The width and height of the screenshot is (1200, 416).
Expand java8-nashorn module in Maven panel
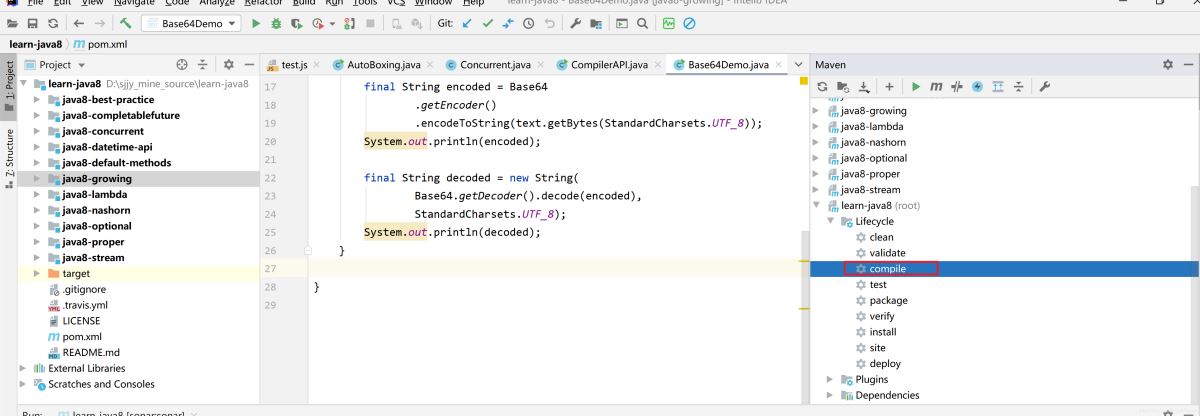coord(816,142)
